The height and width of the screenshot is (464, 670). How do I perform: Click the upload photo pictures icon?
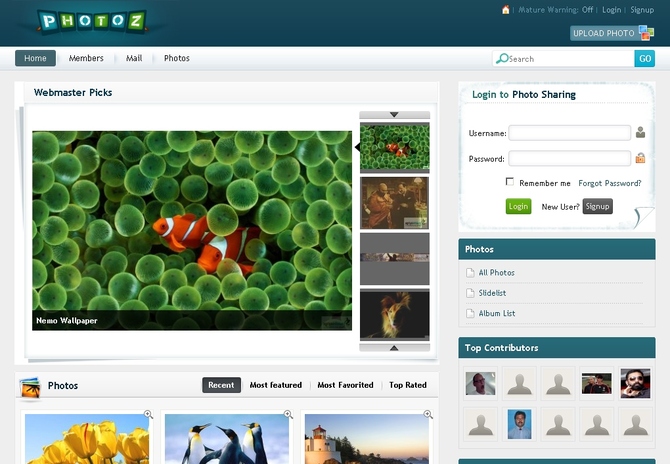646,33
